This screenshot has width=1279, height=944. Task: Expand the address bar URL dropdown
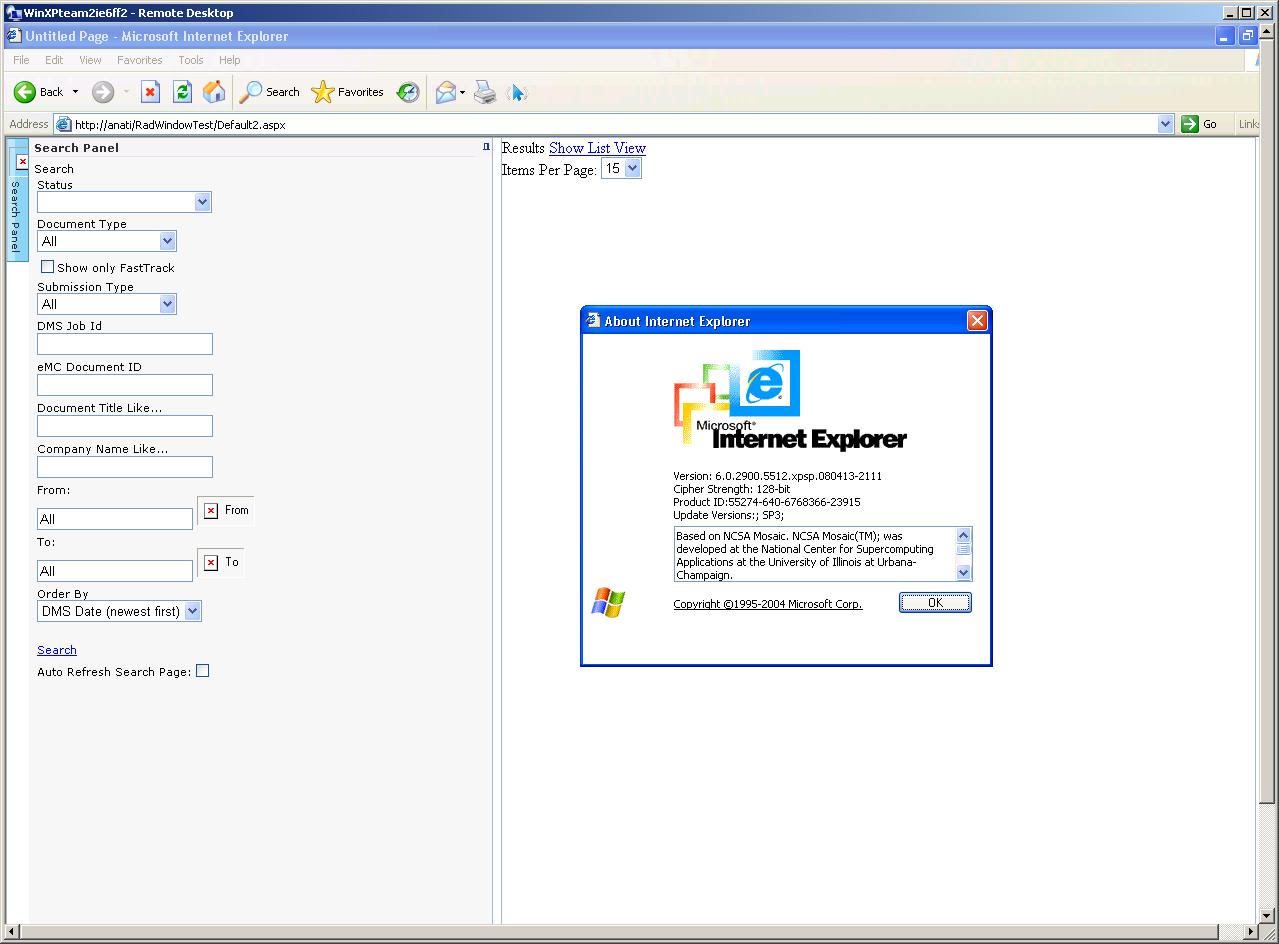pos(1165,124)
